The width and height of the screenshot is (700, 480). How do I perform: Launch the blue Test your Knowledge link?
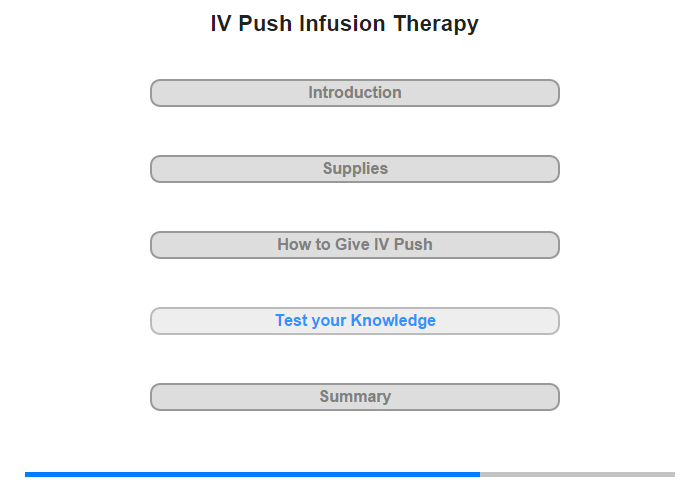[355, 321]
